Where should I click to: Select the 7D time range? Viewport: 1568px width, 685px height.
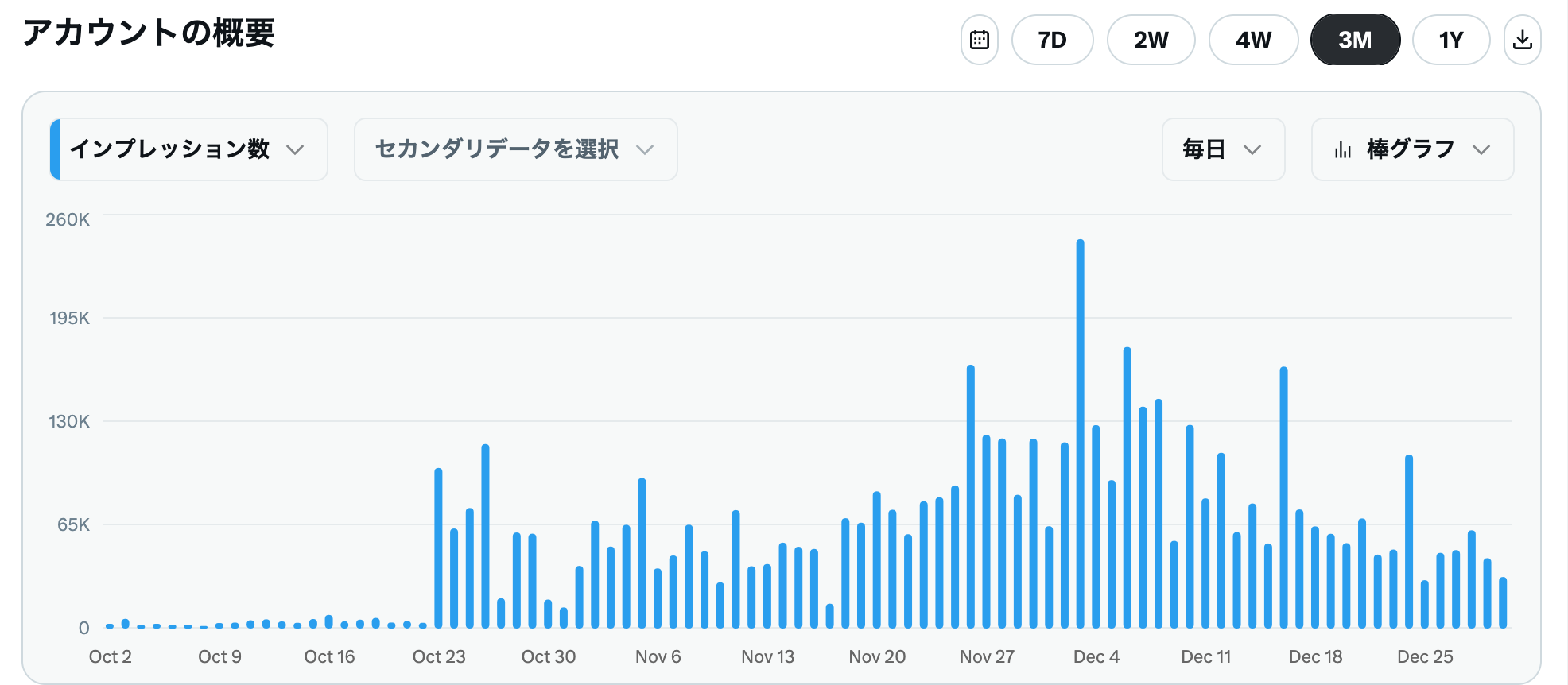(x=1052, y=40)
